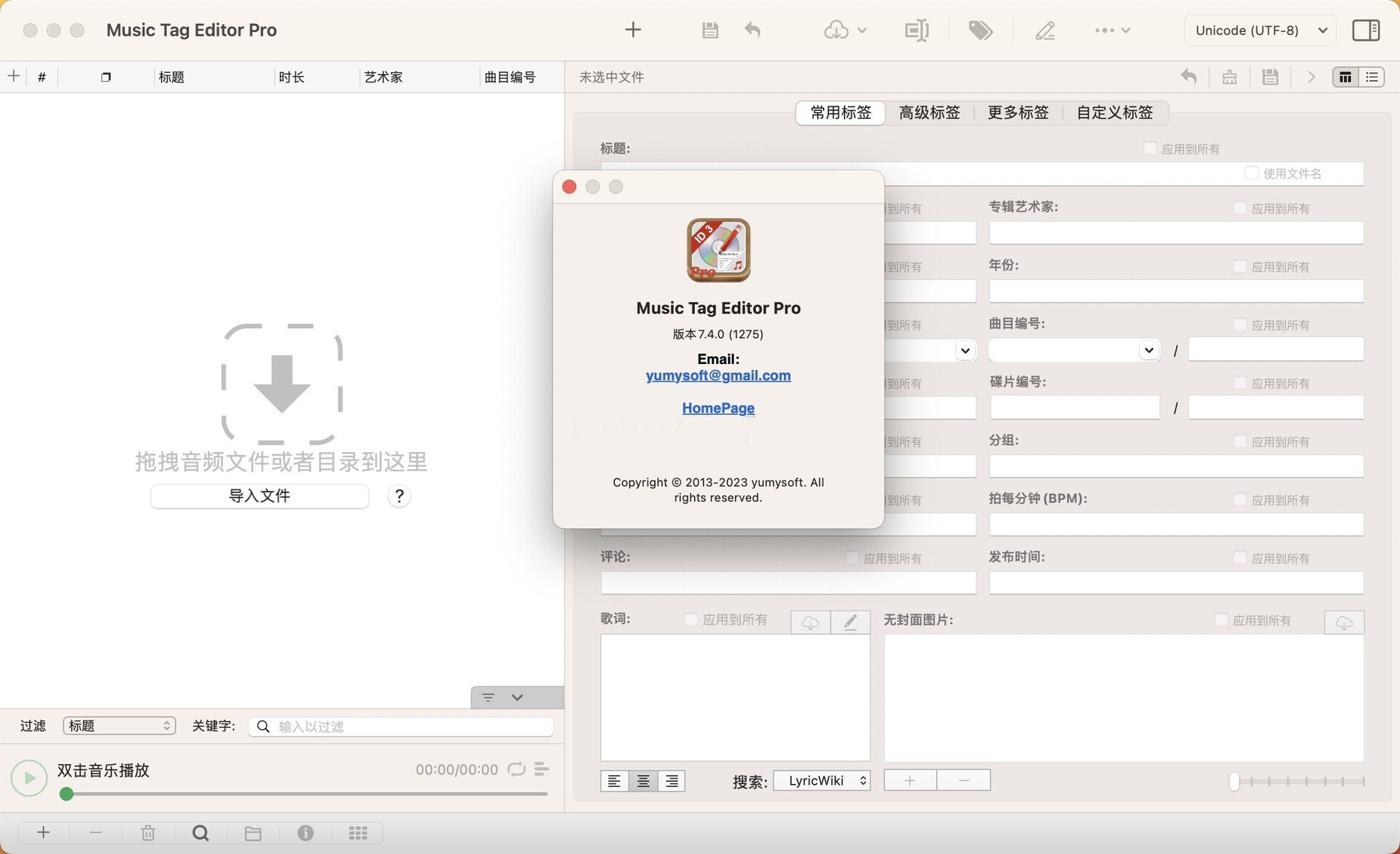
Task: Click the magnifier search icon in bottom toolbar
Action: pyautogui.click(x=201, y=833)
